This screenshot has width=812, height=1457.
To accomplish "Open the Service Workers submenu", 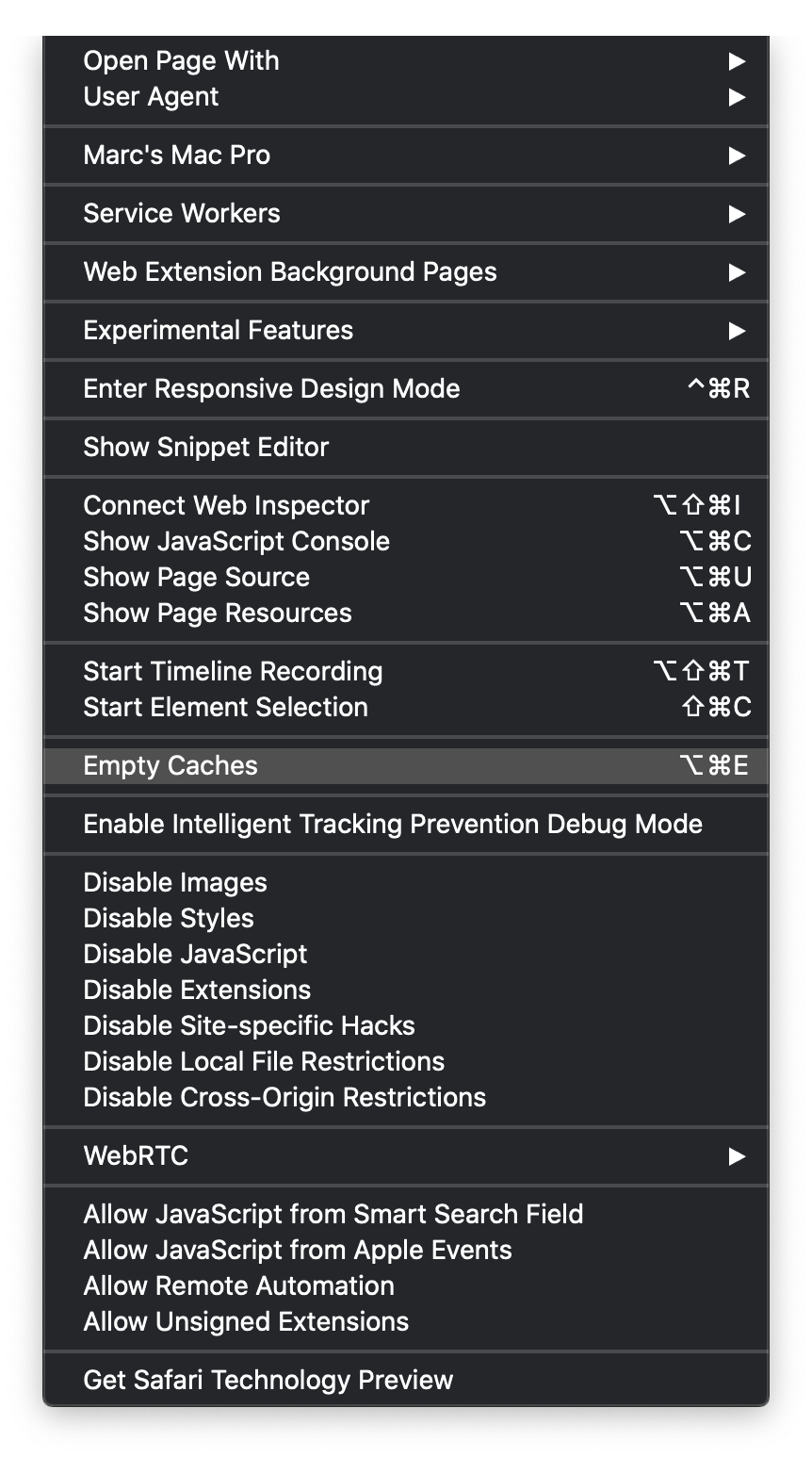I will coord(182,214).
